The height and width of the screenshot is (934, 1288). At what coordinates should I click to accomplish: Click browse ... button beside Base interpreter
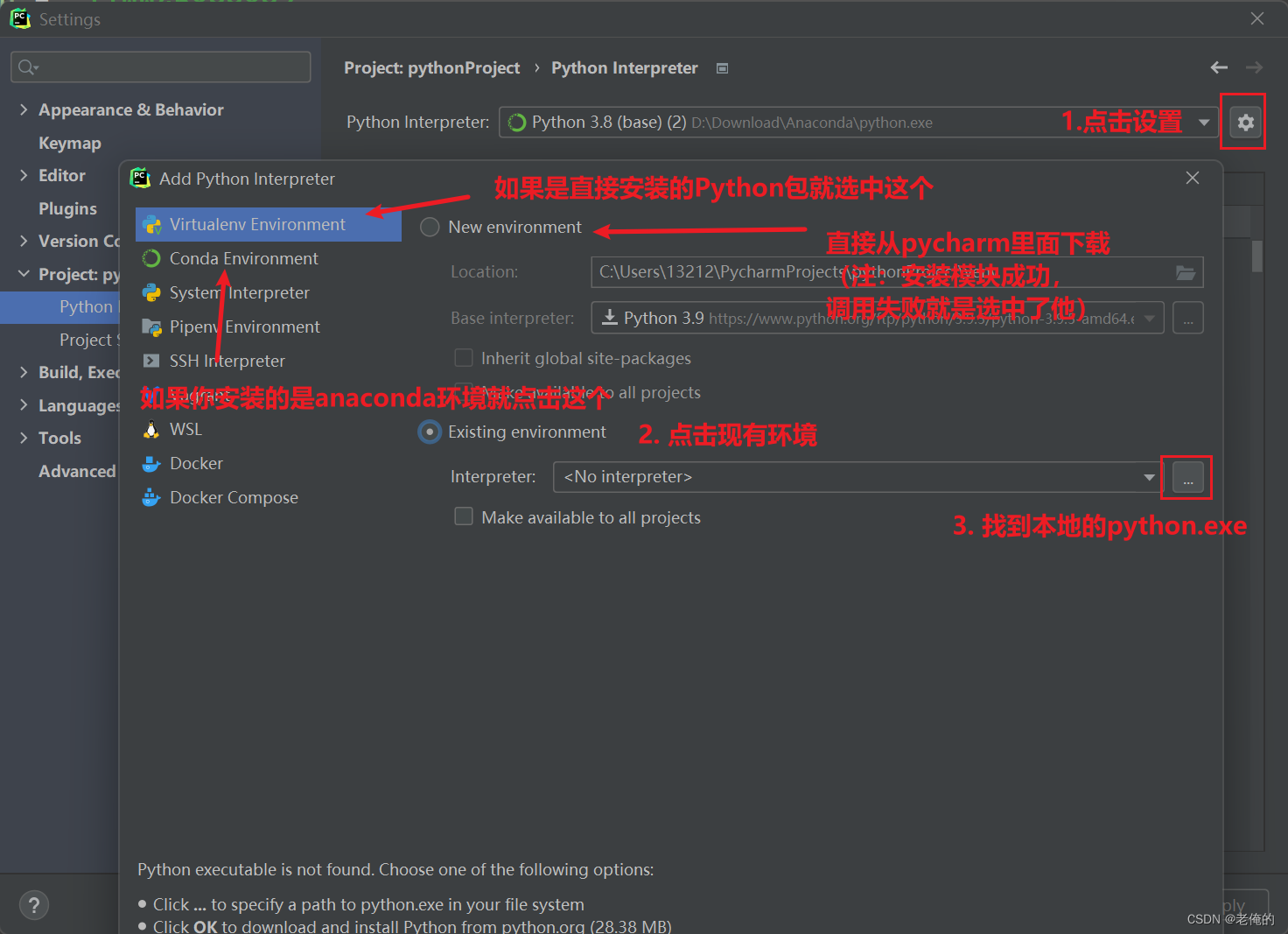1187,318
